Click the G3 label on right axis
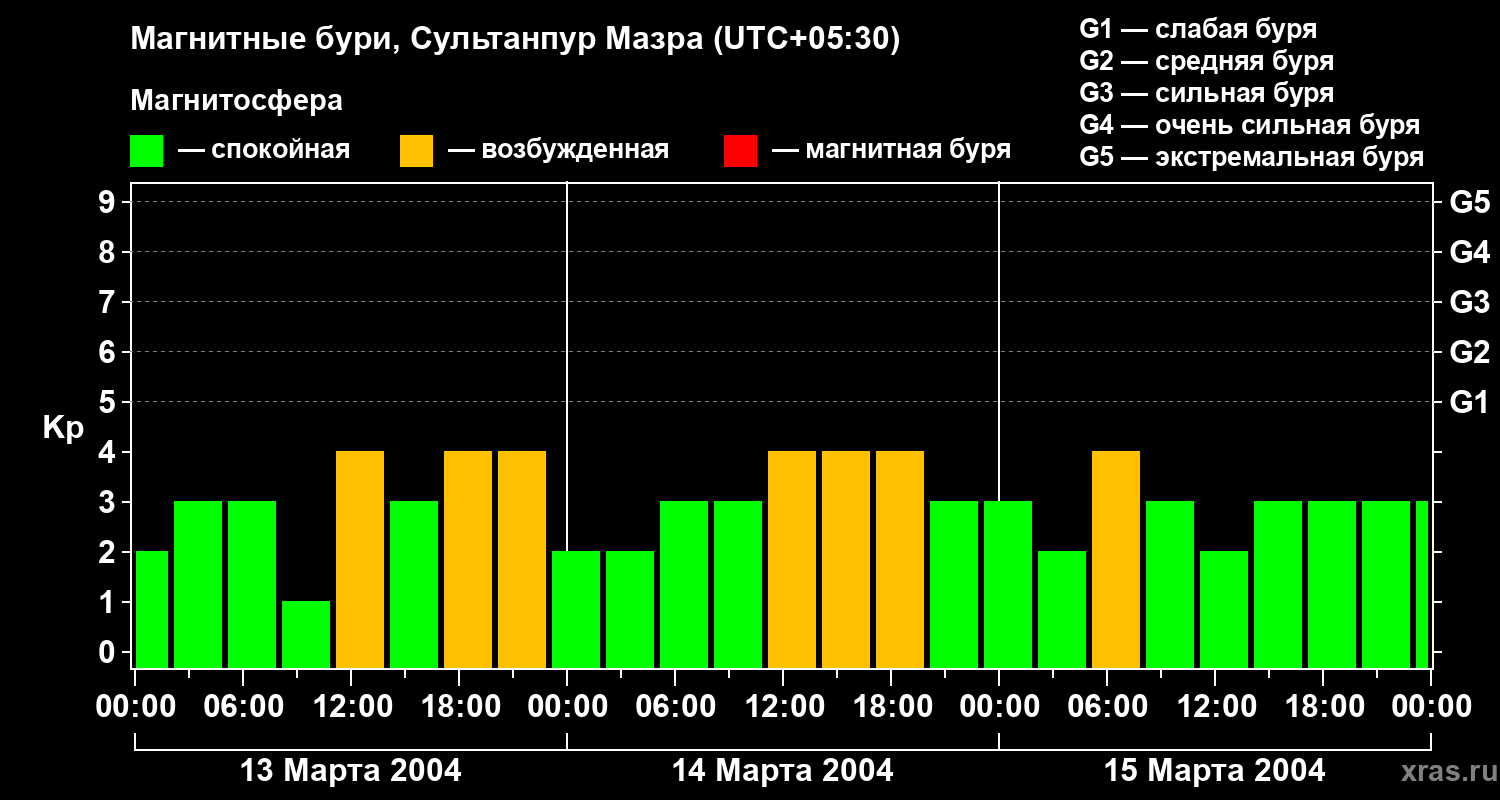Screen dimensions: 1500x800 click(1469, 303)
